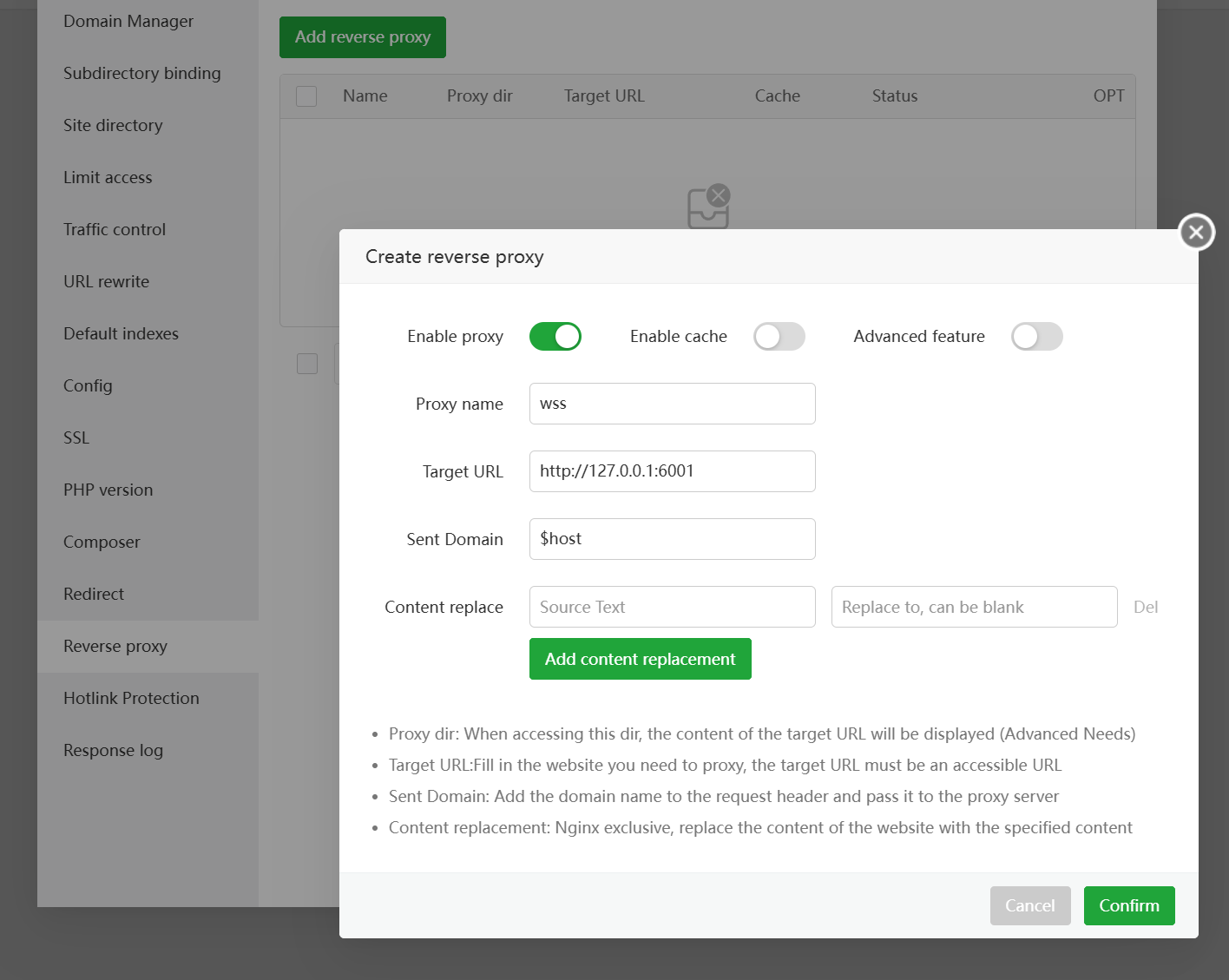Image resolution: width=1229 pixels, height=980 pixels.
Task: Click the OPT column header
Action: (1108, 96)
